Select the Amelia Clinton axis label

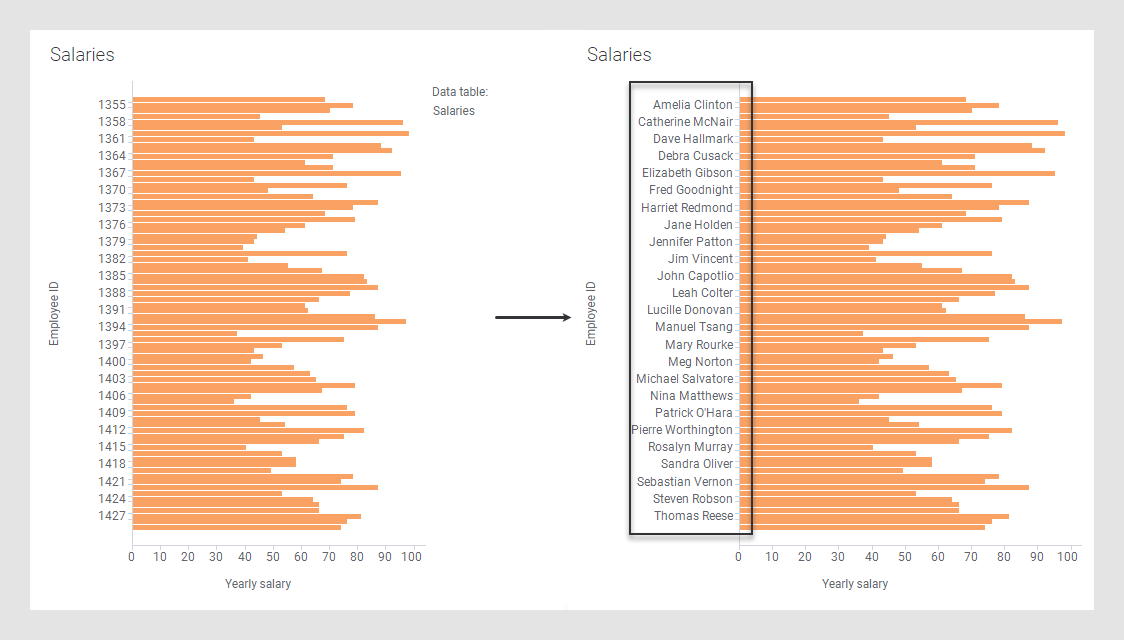692,105
